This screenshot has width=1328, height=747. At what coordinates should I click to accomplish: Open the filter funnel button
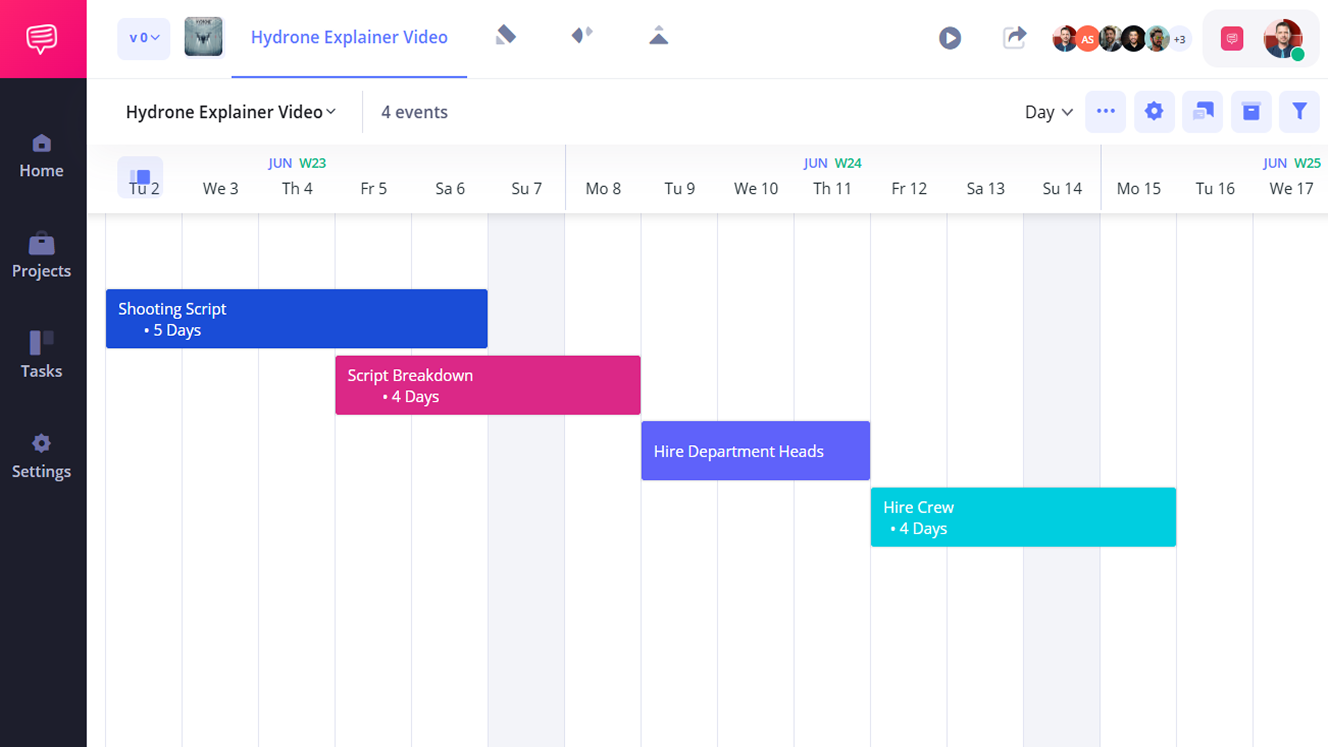coord(1299,112)
